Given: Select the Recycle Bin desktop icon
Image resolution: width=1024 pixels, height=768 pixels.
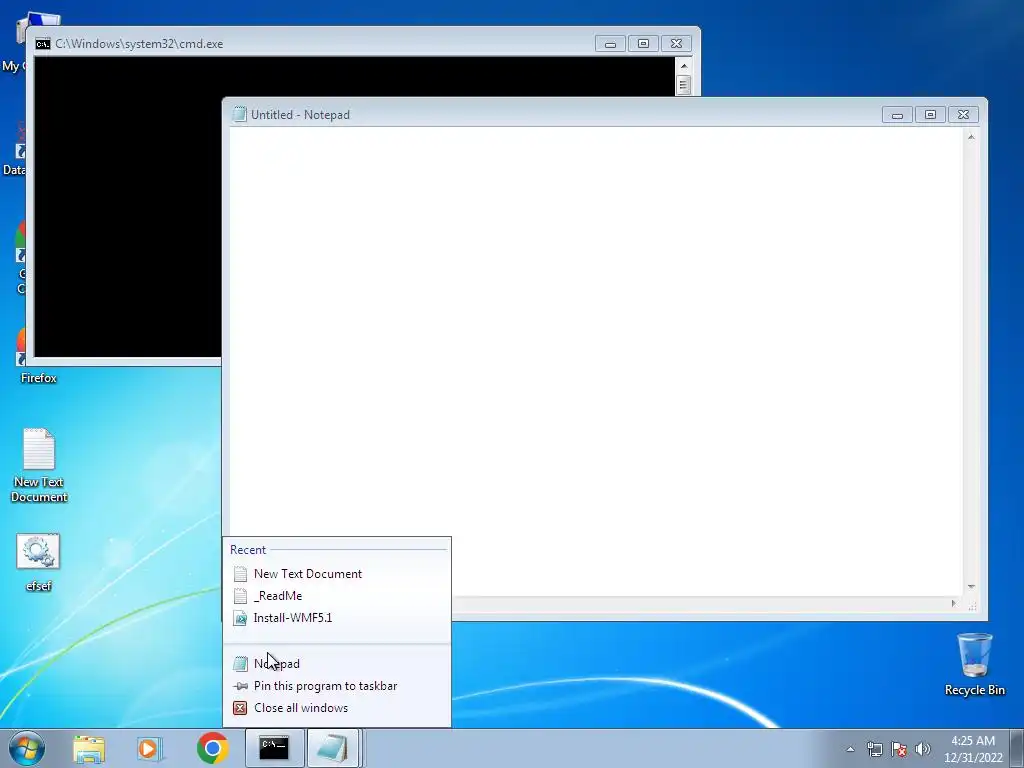Looking at the screenshot, I should click(974, 664).
